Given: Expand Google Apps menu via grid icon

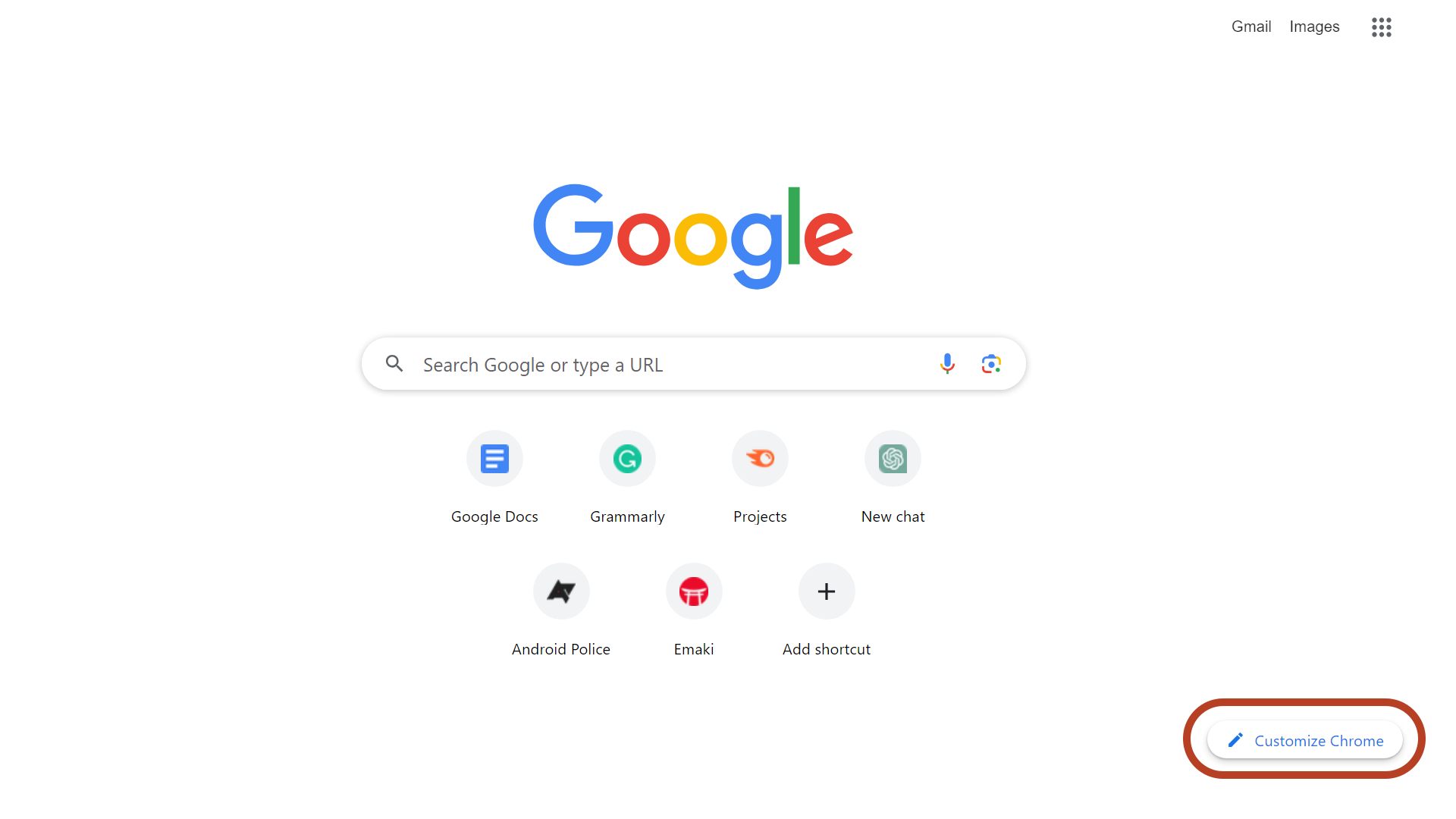Looking at the screenshot, I should tap(1382, 27).
